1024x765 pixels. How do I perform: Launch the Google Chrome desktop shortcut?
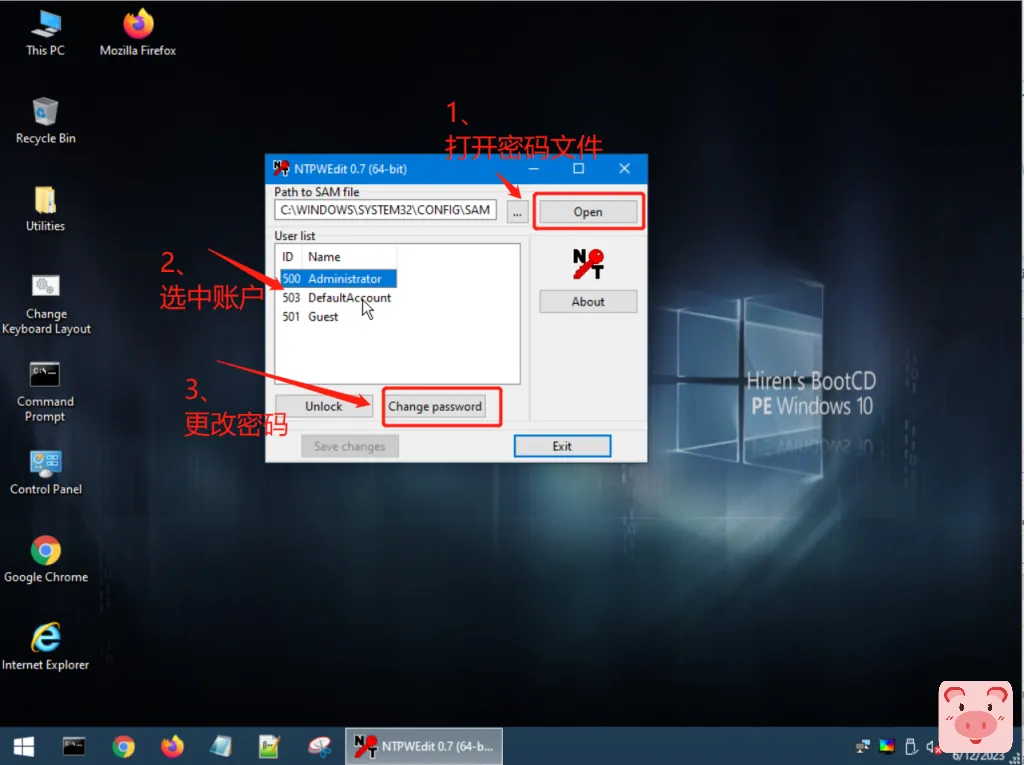click(x=46, y=560)
